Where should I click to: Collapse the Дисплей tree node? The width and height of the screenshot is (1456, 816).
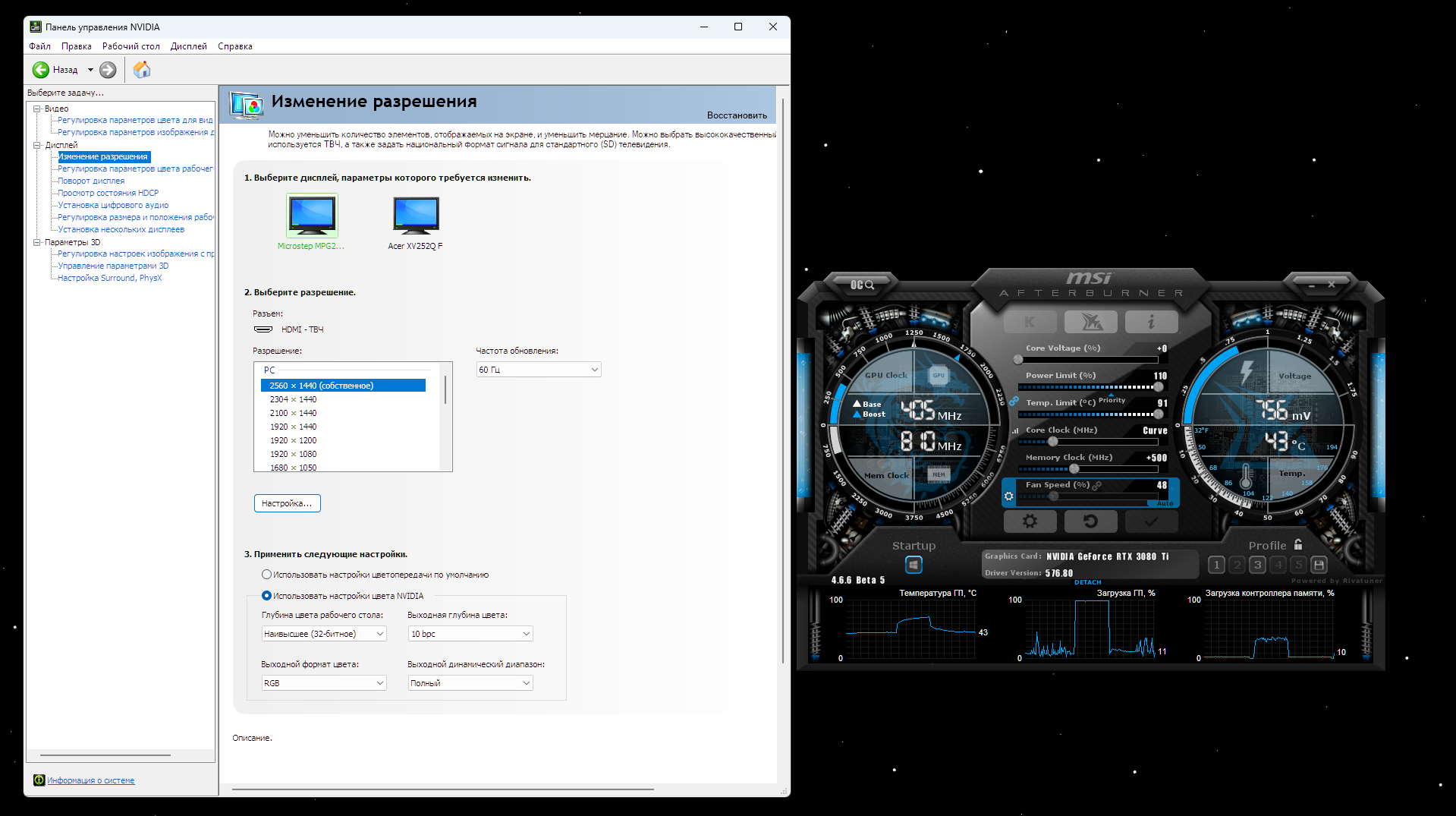[36, 145]
